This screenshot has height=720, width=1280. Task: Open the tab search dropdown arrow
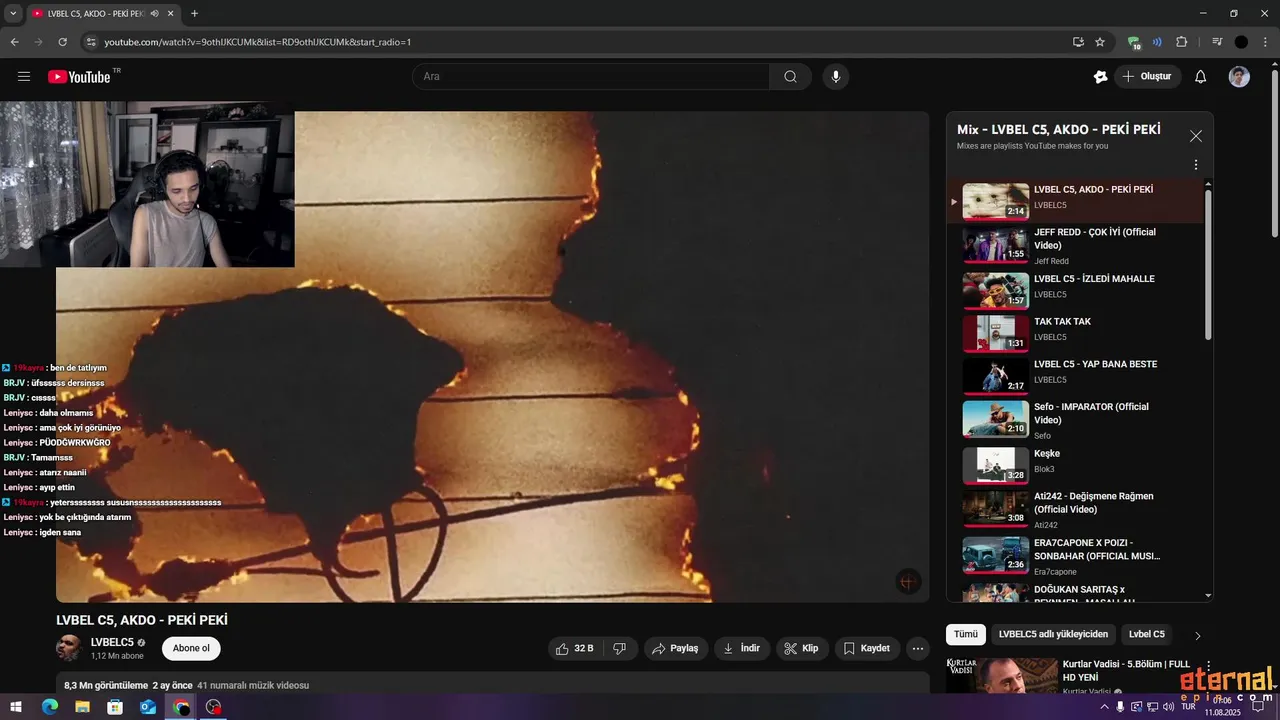(13, 13)
